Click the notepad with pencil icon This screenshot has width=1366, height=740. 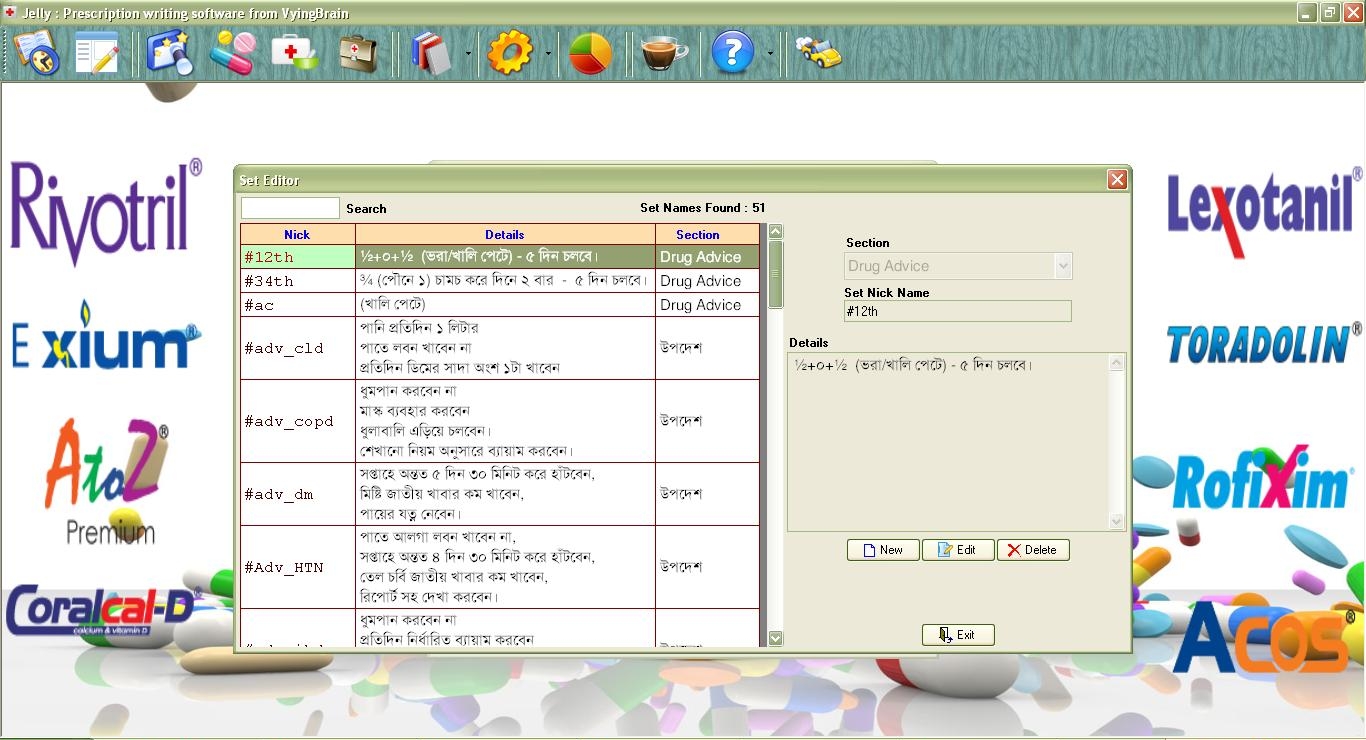pos(97,53)
